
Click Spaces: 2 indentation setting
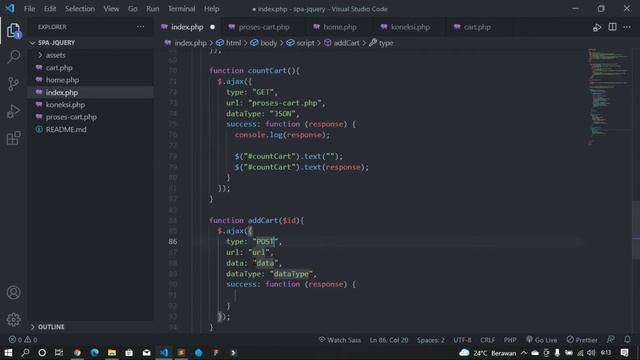click(x=431, y=340)
